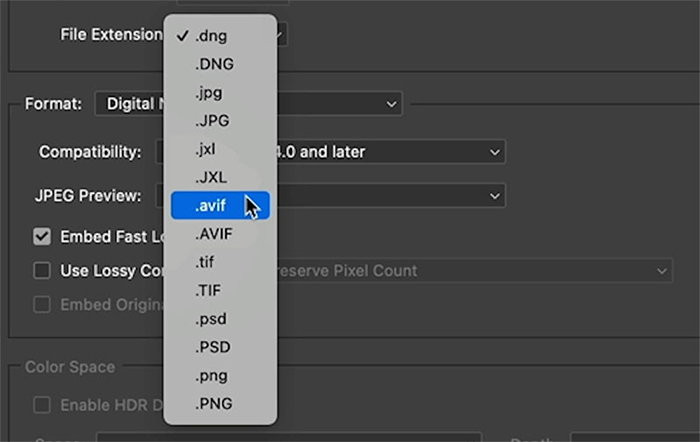The height and width of the screenshot is (442, 700).
Task: Select .JPG uppercase extension entry
Action: point(210,121)
